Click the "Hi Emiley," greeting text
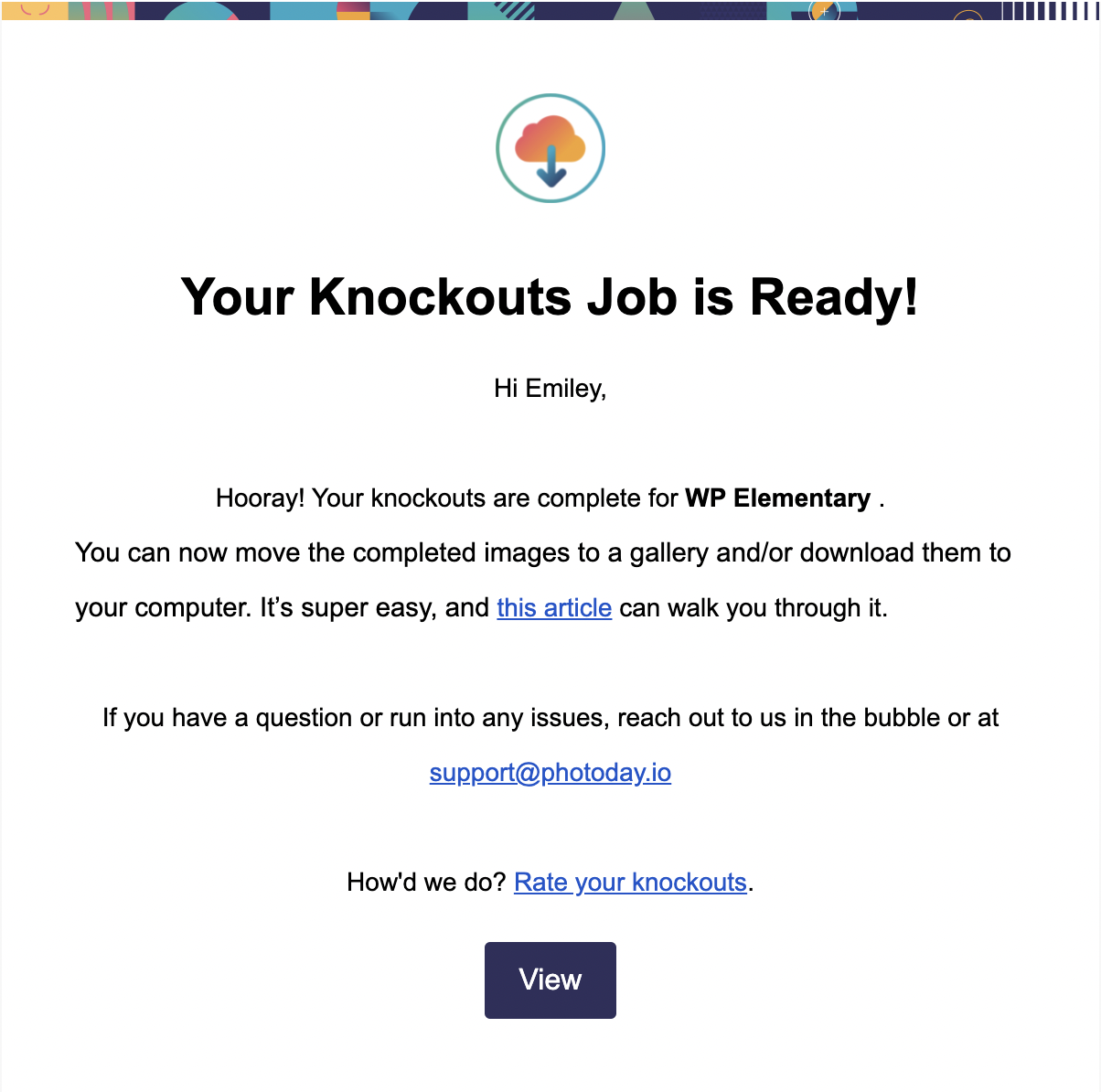 pyautogui.click(x=550, y=389)
